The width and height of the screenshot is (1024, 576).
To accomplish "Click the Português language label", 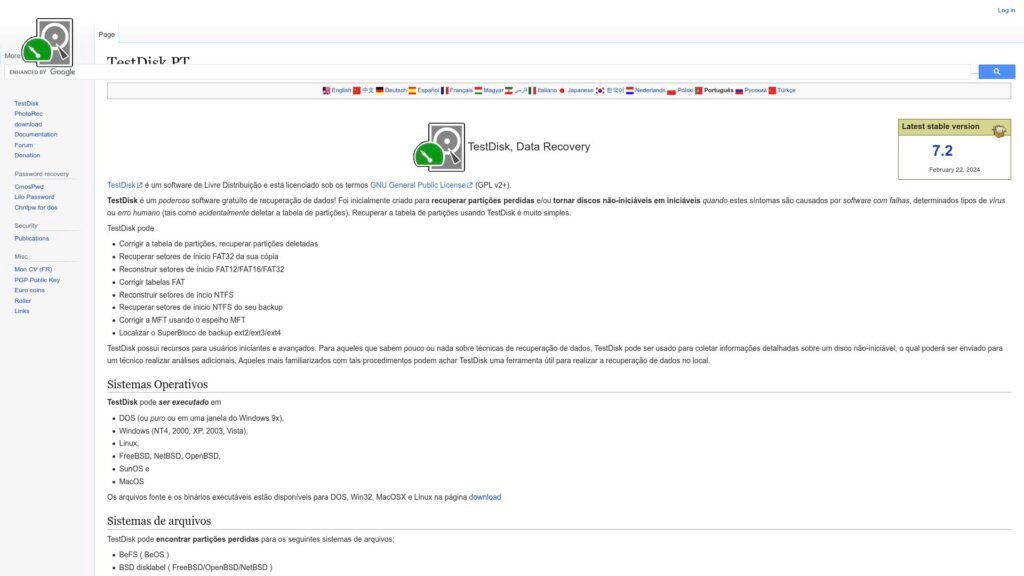I will 718,91.
